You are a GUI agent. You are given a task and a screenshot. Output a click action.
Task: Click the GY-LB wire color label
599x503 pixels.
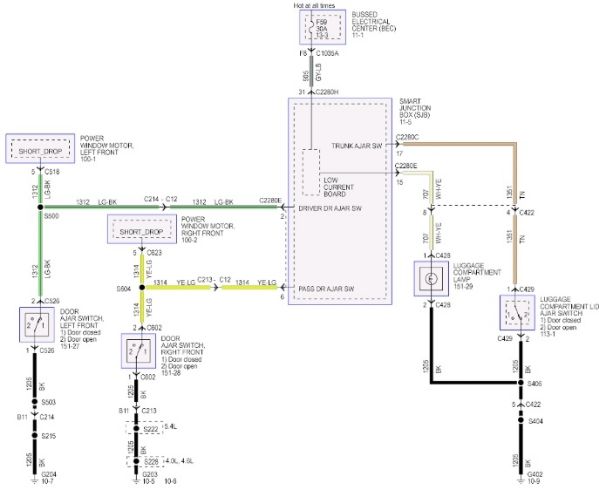point(319,72)
